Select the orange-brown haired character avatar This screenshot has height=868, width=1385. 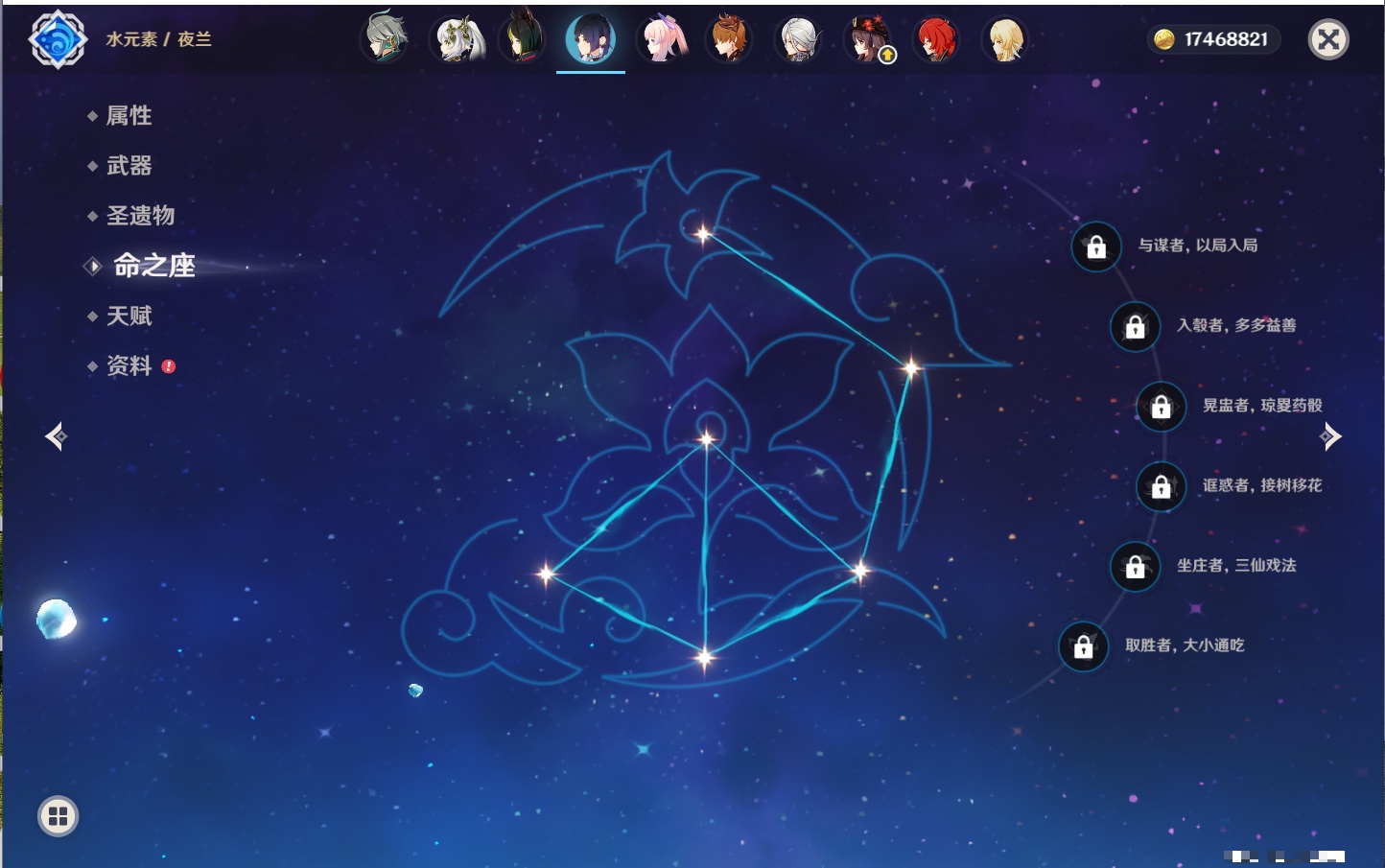point(729,38)
